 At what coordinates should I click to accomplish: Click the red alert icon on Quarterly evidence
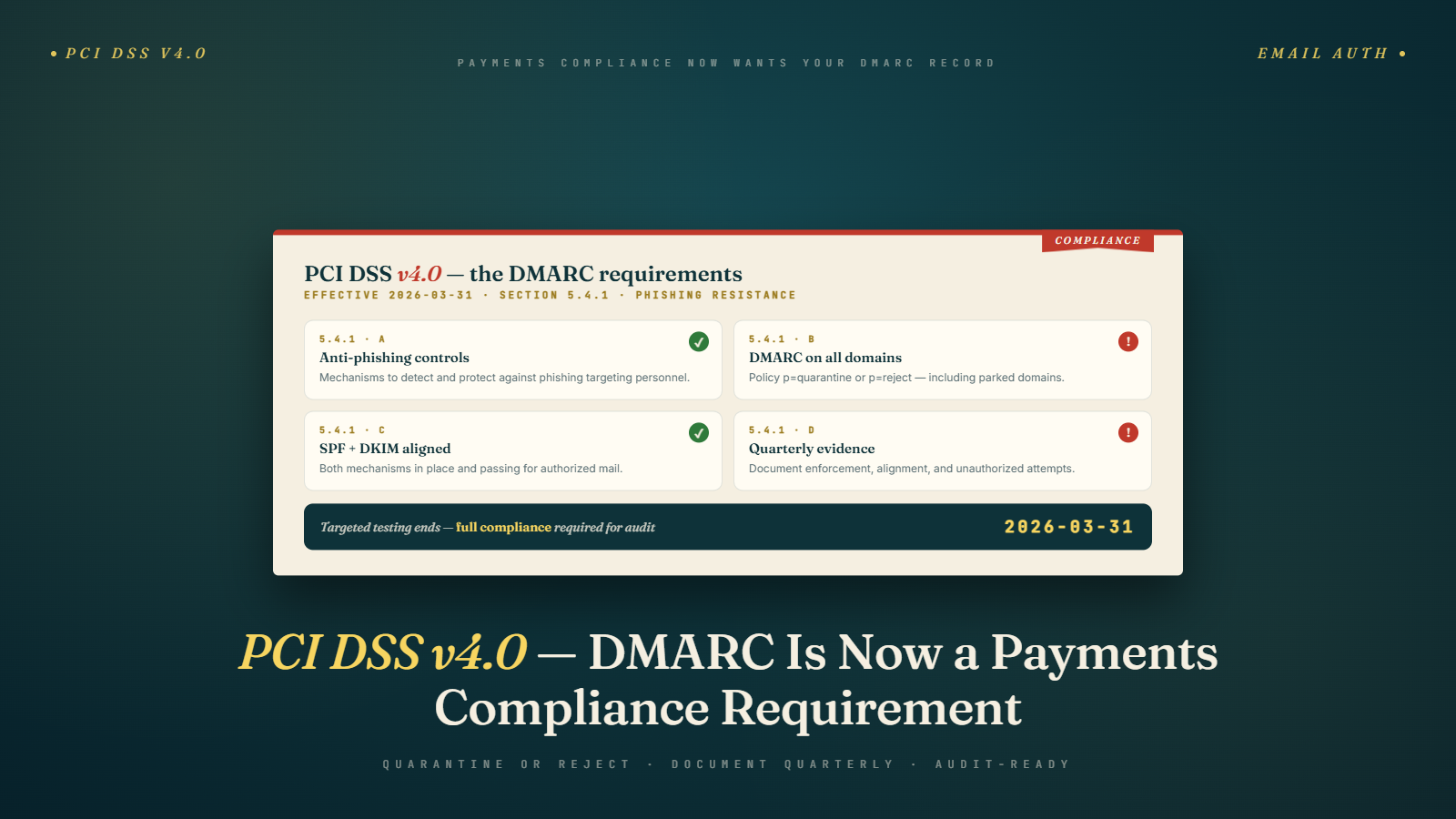(1128, 432)
